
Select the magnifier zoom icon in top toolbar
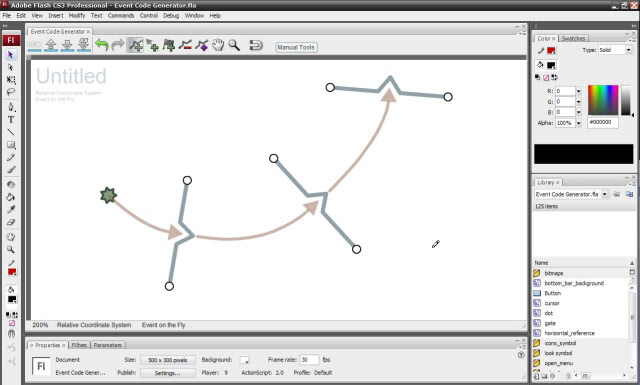[x=234, y=45]
